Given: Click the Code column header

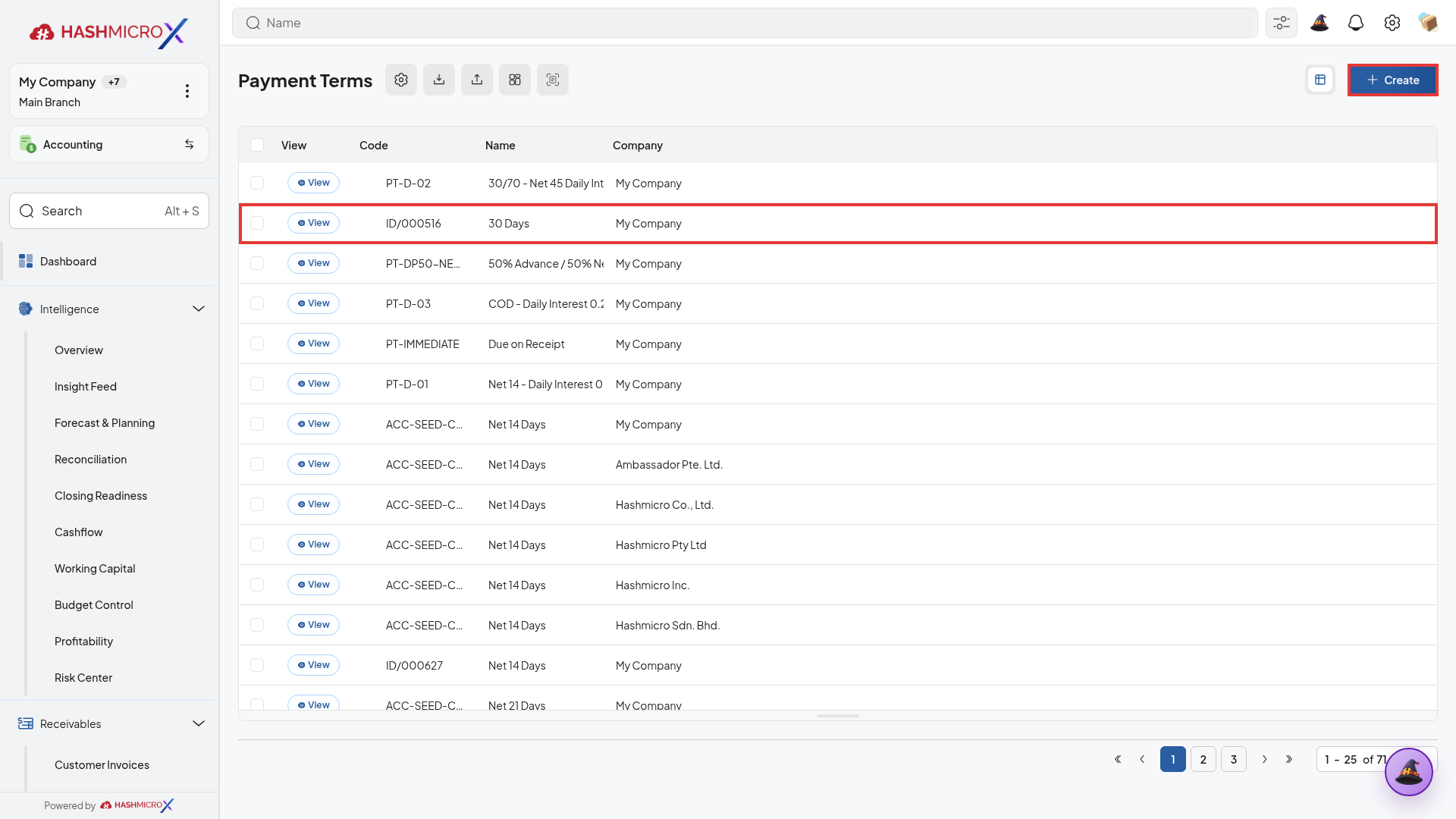Looking at the screenshot, I should [x=374, y=145].
